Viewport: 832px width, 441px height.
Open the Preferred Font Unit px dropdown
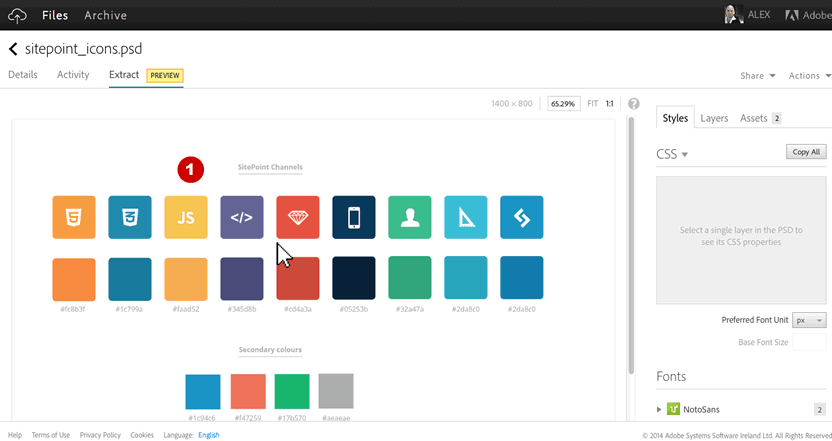[x=809, y=320]
